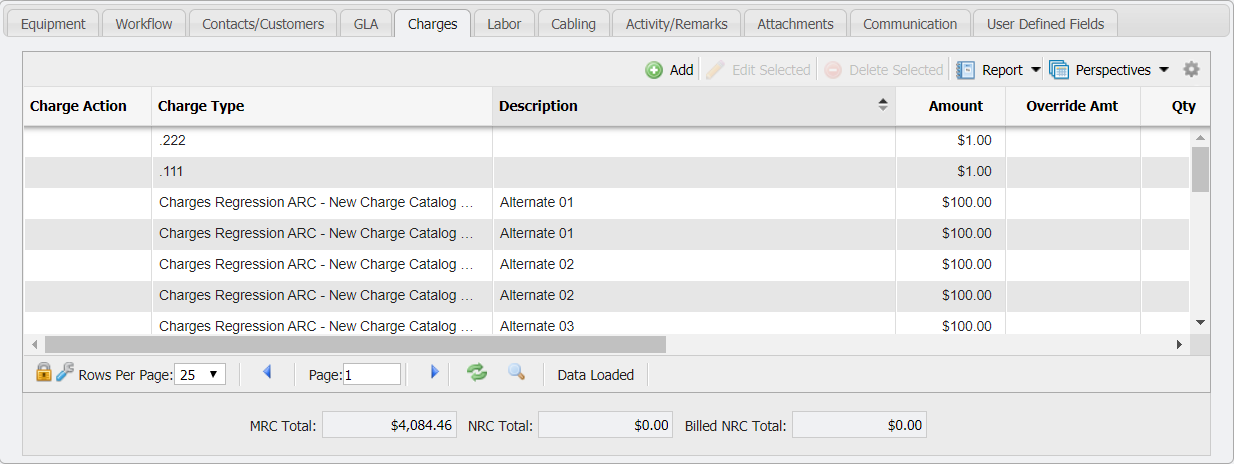Screen dimensions: 1234x464
Task: Select the Workflow tab
Action: [x=143, y=24]
